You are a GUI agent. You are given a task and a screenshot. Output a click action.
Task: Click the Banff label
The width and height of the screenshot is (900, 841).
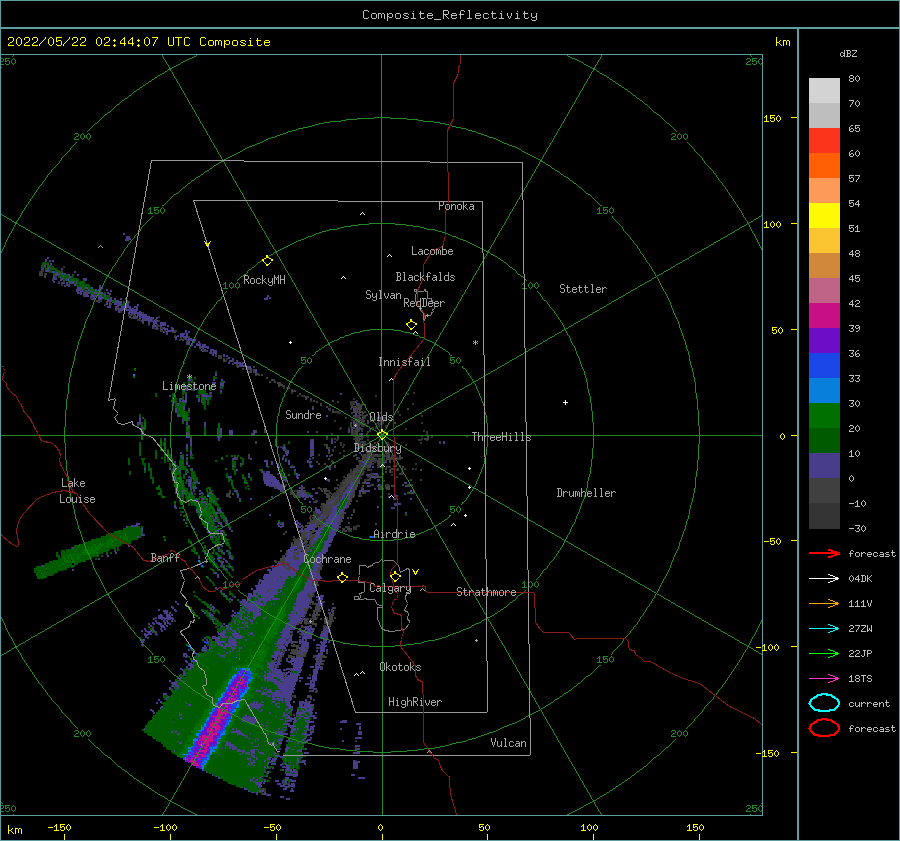[x=165, y=557]
